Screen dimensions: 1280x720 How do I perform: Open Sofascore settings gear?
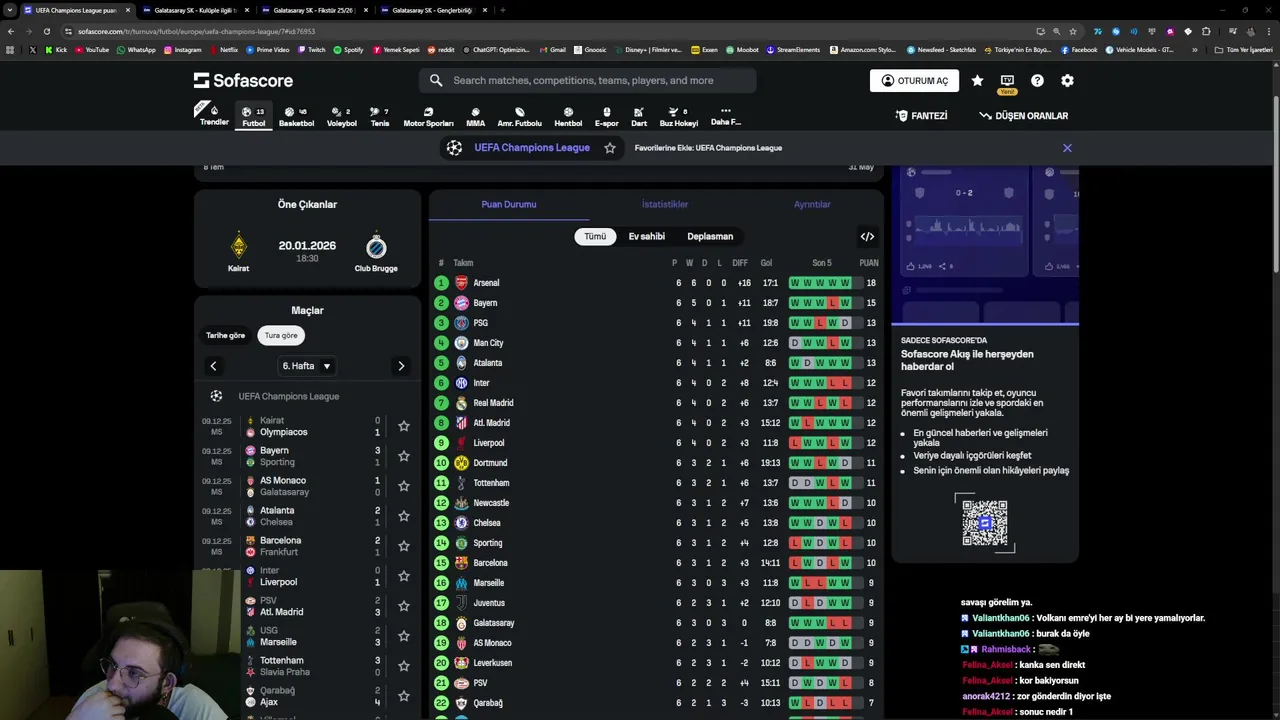coord(1067,81)
